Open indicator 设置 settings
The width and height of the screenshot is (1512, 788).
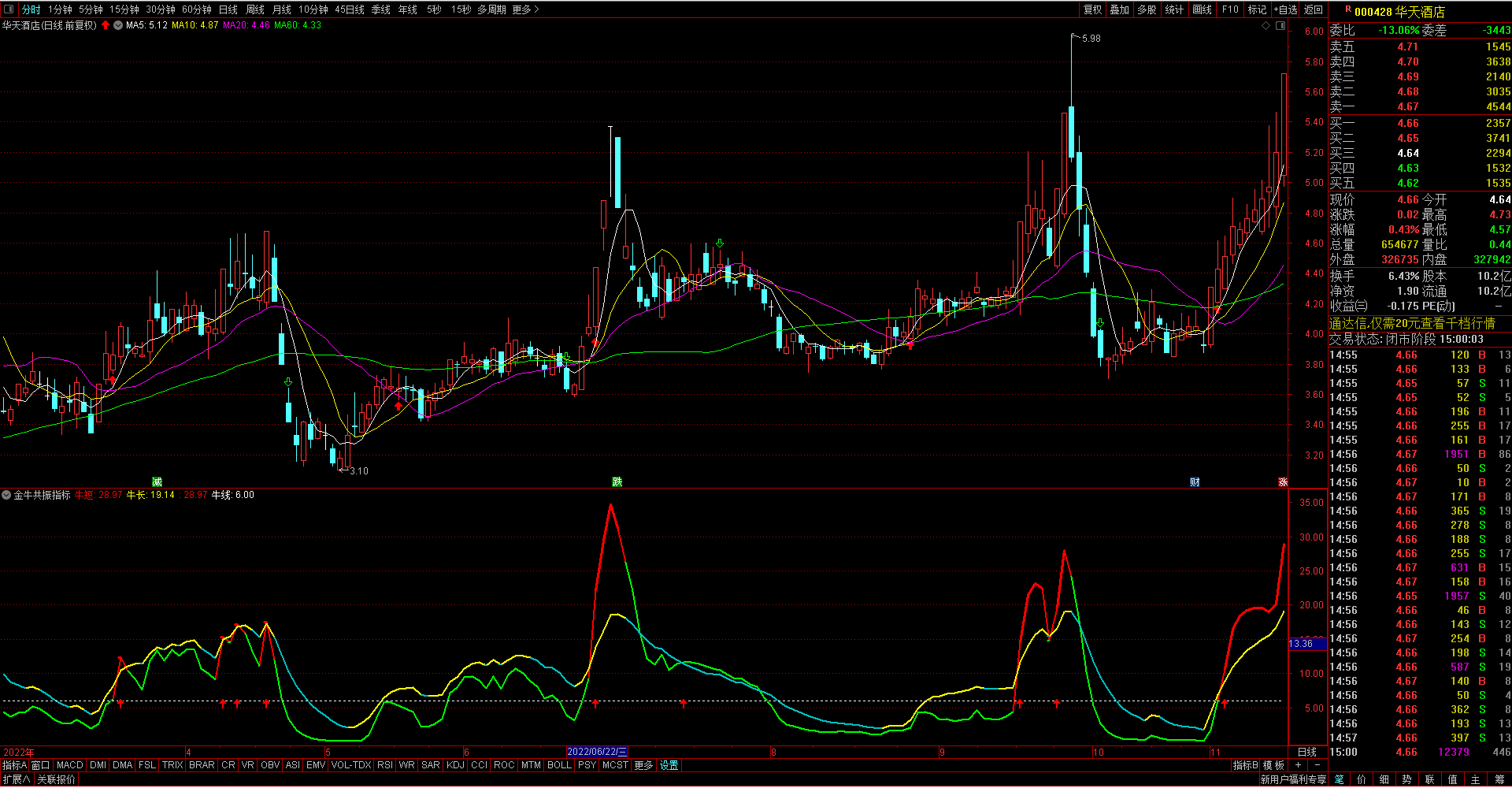[x=669, y=765]
